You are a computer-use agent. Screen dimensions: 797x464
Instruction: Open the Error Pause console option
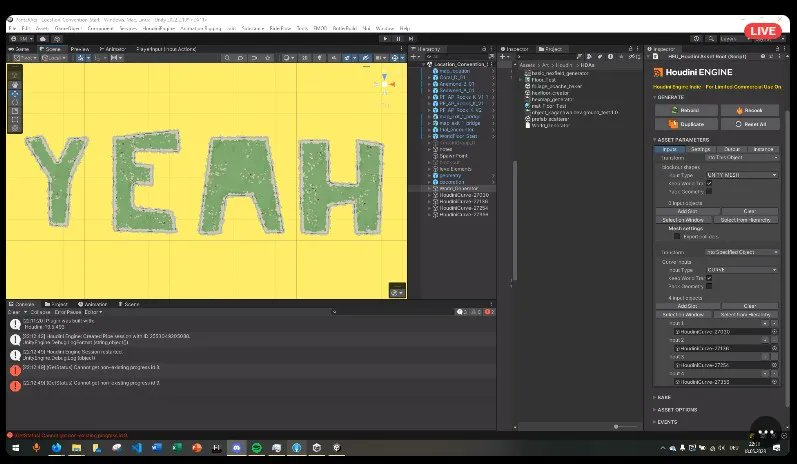click(x=68, y=312)
